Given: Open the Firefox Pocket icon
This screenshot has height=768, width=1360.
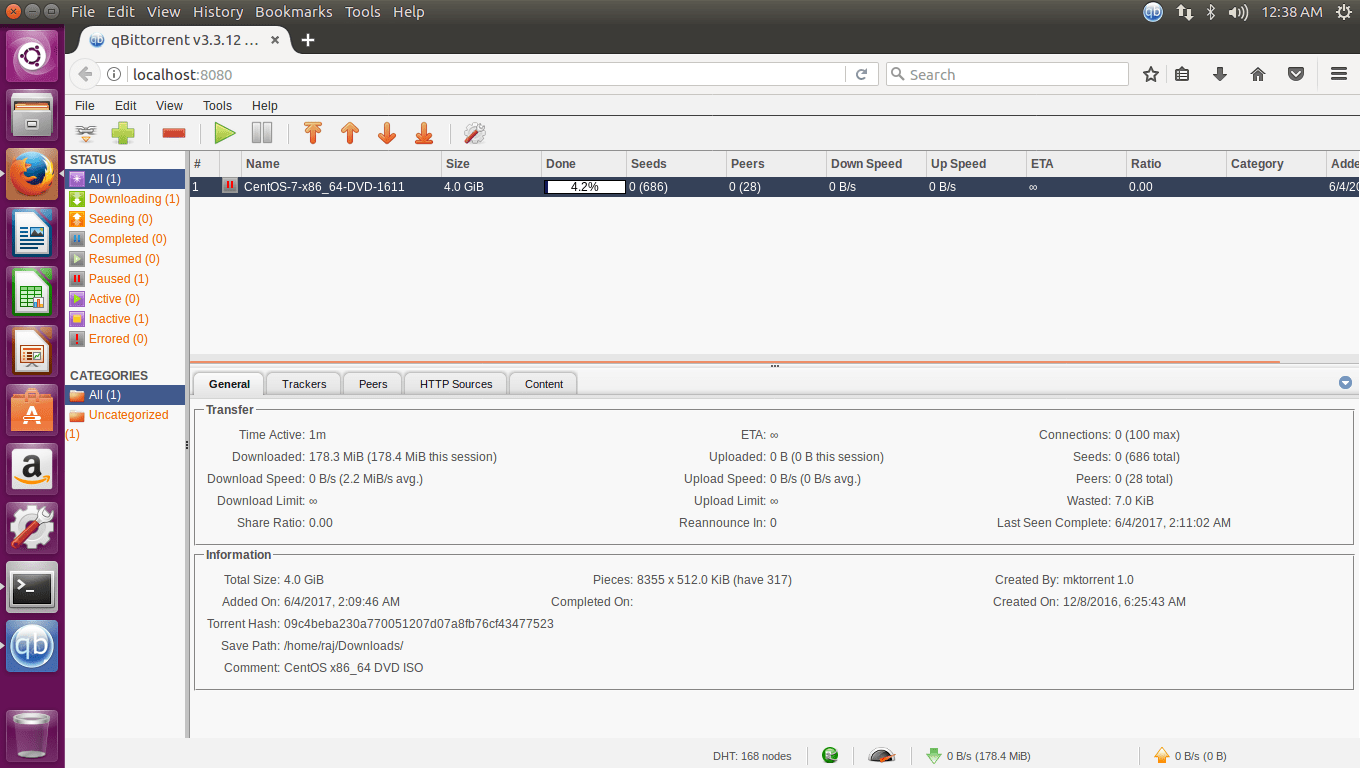Looking at the screenshot, I should 1296,74.
